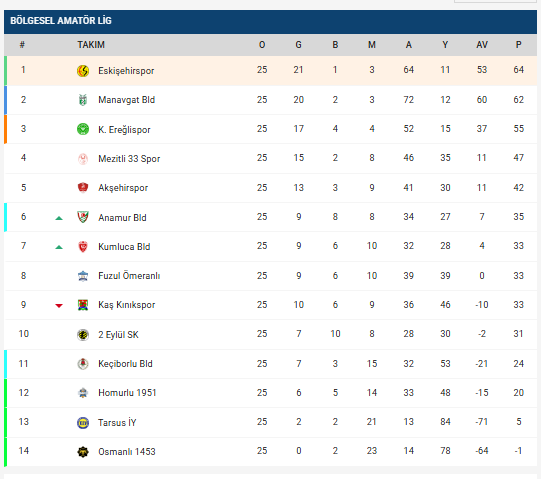The width and height of the screenshot is (541, 479).
Task: Click the Osmanlı 1453 black logo
Action: click(x=83, y=452)
